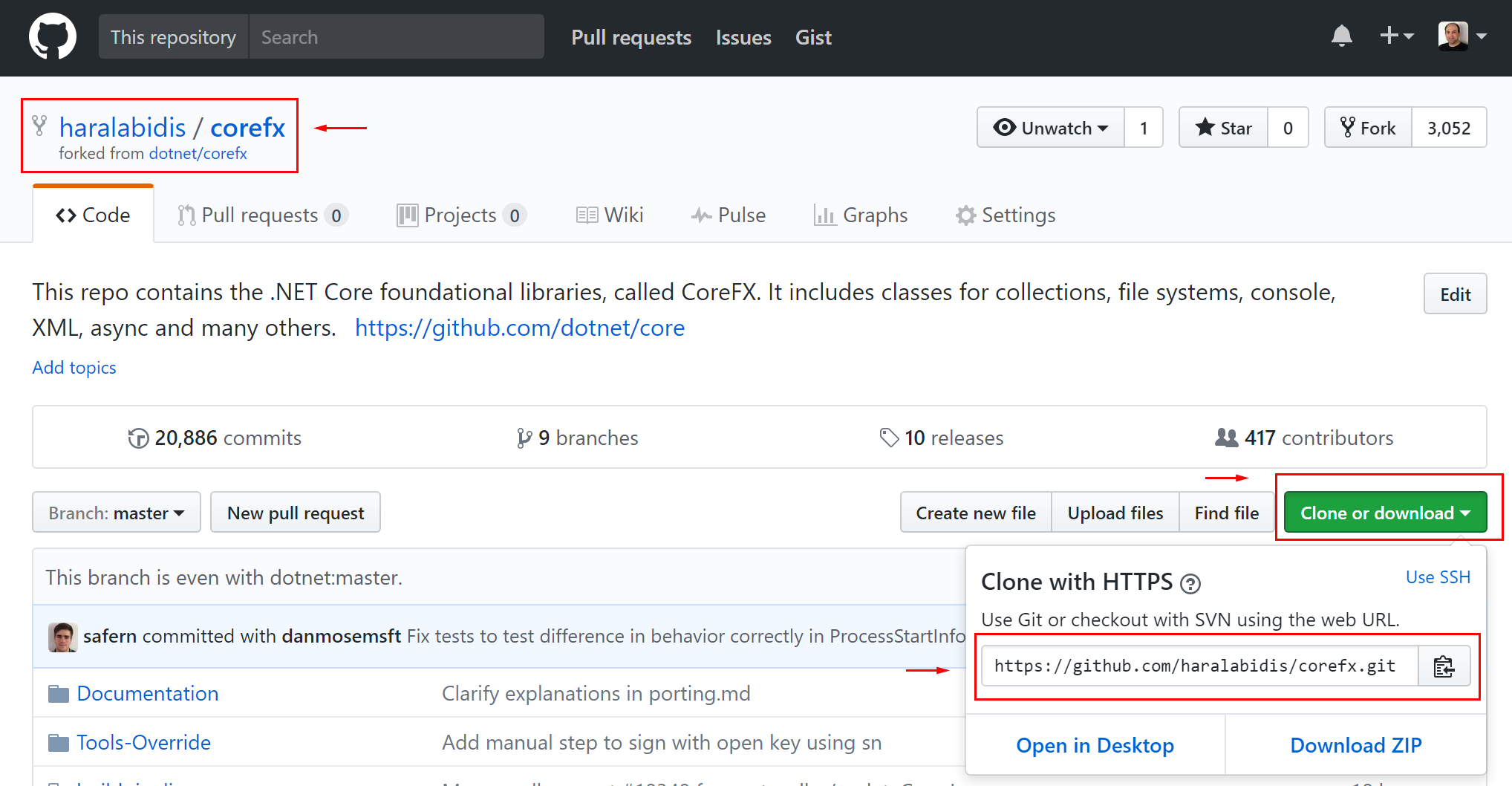
Task: Click the watchers count of 1
Action: point(1144,128)
